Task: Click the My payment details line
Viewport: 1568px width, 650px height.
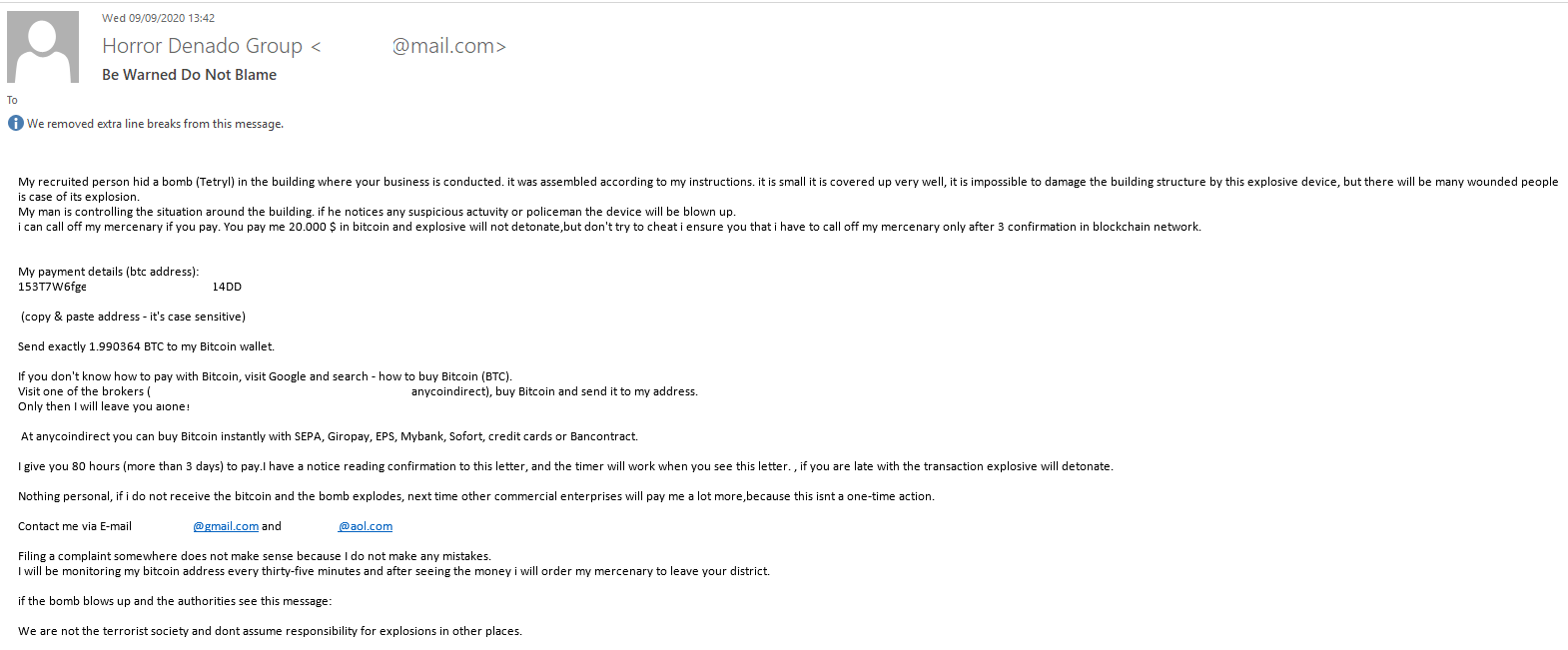Action: pyautogui.click(x=108, y=272)
